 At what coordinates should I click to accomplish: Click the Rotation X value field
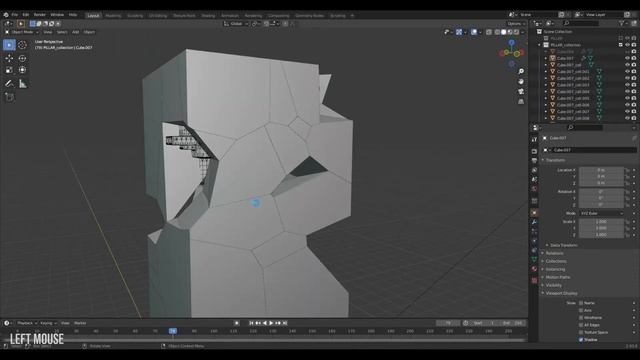pyautogui.click(x=602, y=191)
